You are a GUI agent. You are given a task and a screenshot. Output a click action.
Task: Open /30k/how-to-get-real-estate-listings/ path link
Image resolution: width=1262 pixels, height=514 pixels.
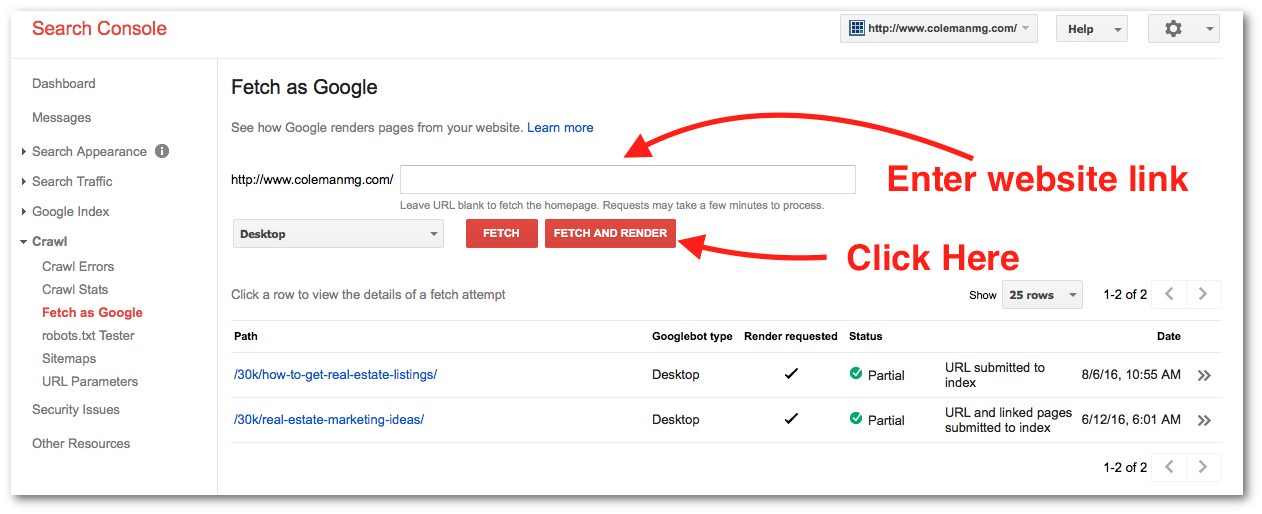[335, 375]
